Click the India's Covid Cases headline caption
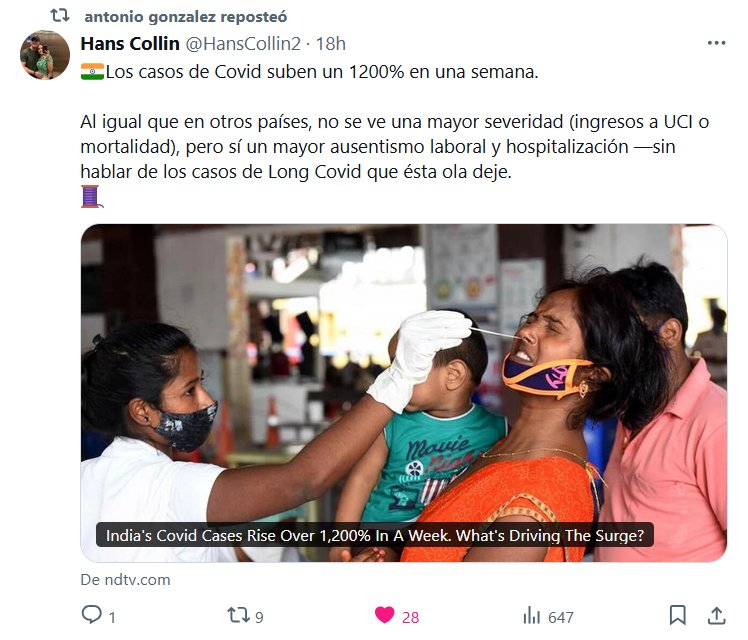This screenshot has height=640, width=748. [374, 536]
